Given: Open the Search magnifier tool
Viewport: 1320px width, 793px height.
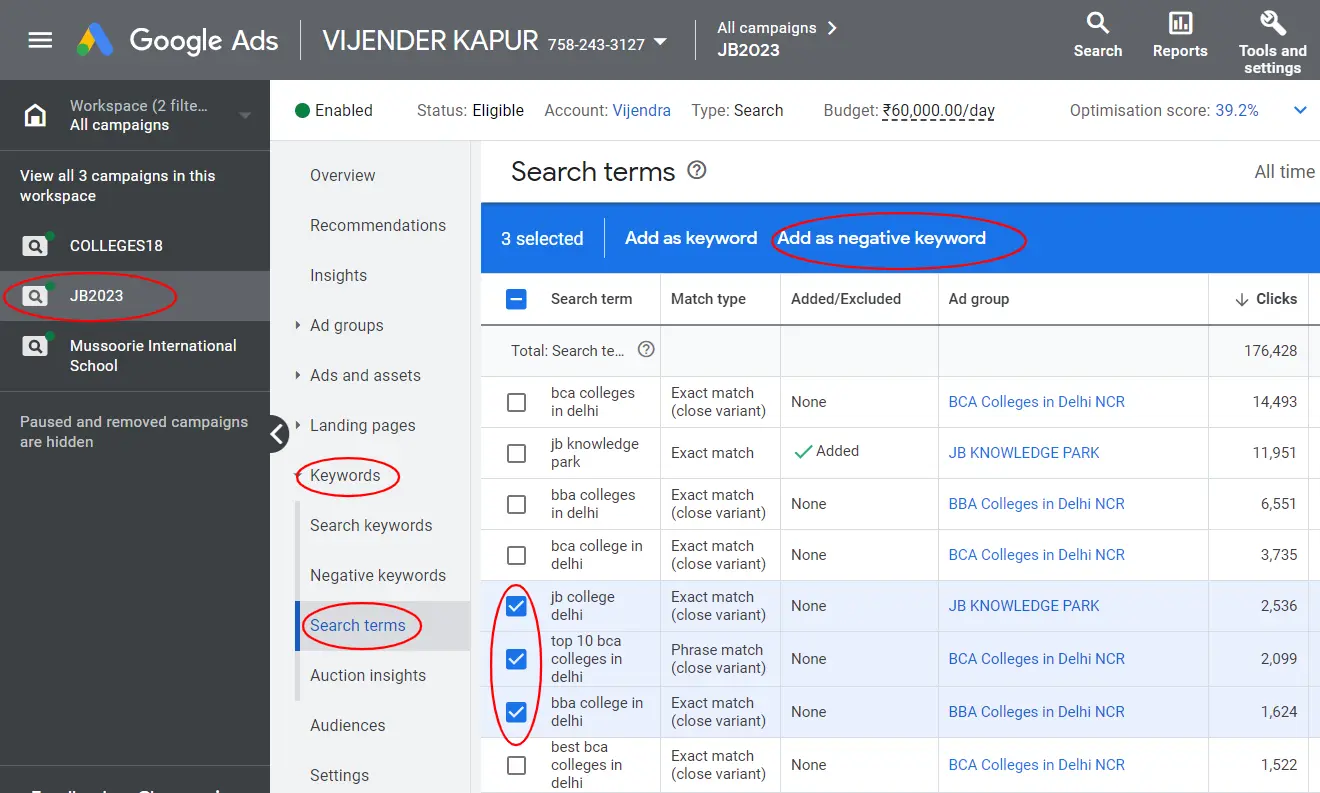Looking at the screenshot, I should click(x=1098, y=23).
